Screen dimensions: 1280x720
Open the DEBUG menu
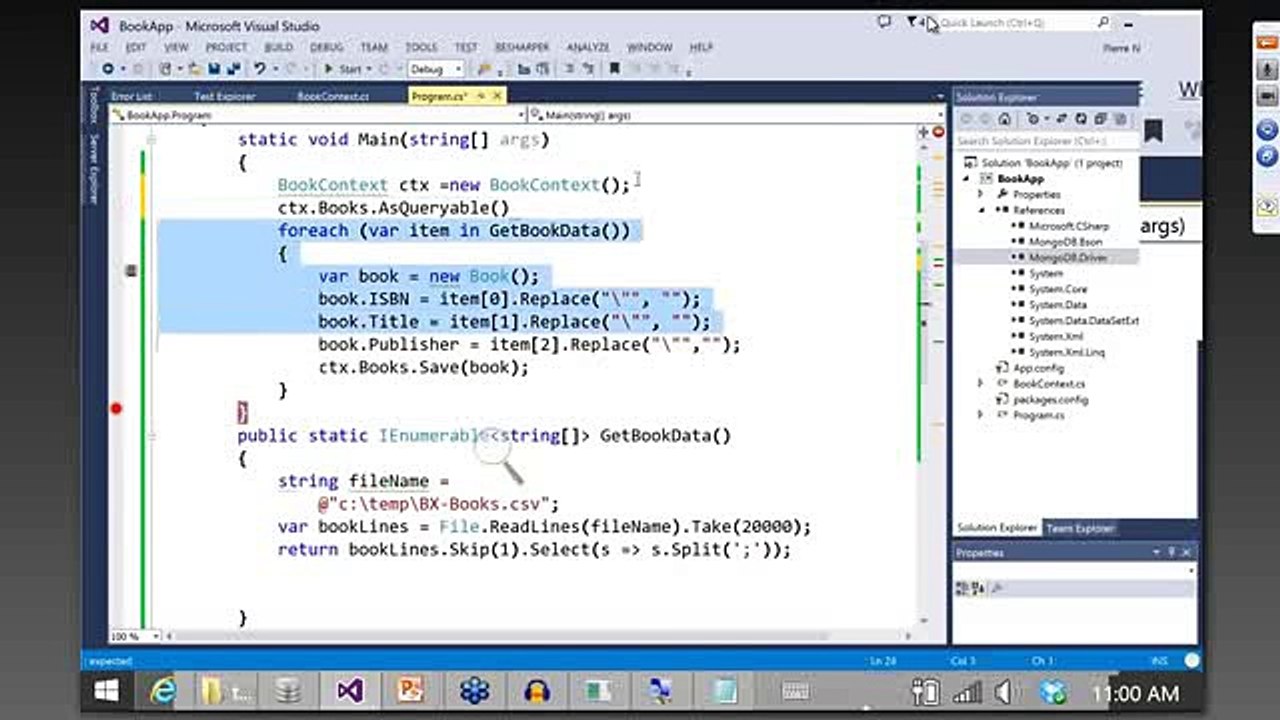[x=326, y=47]
